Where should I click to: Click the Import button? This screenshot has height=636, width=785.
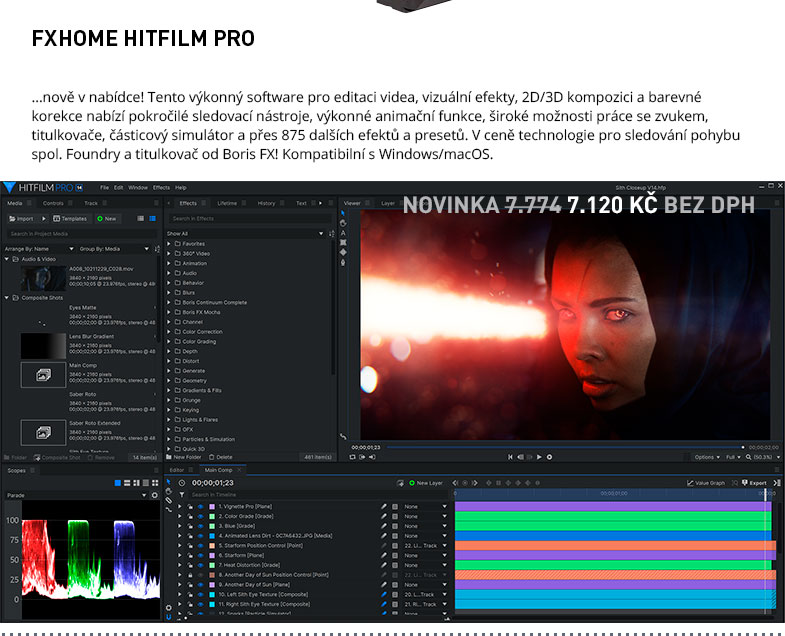pos(22,218)
